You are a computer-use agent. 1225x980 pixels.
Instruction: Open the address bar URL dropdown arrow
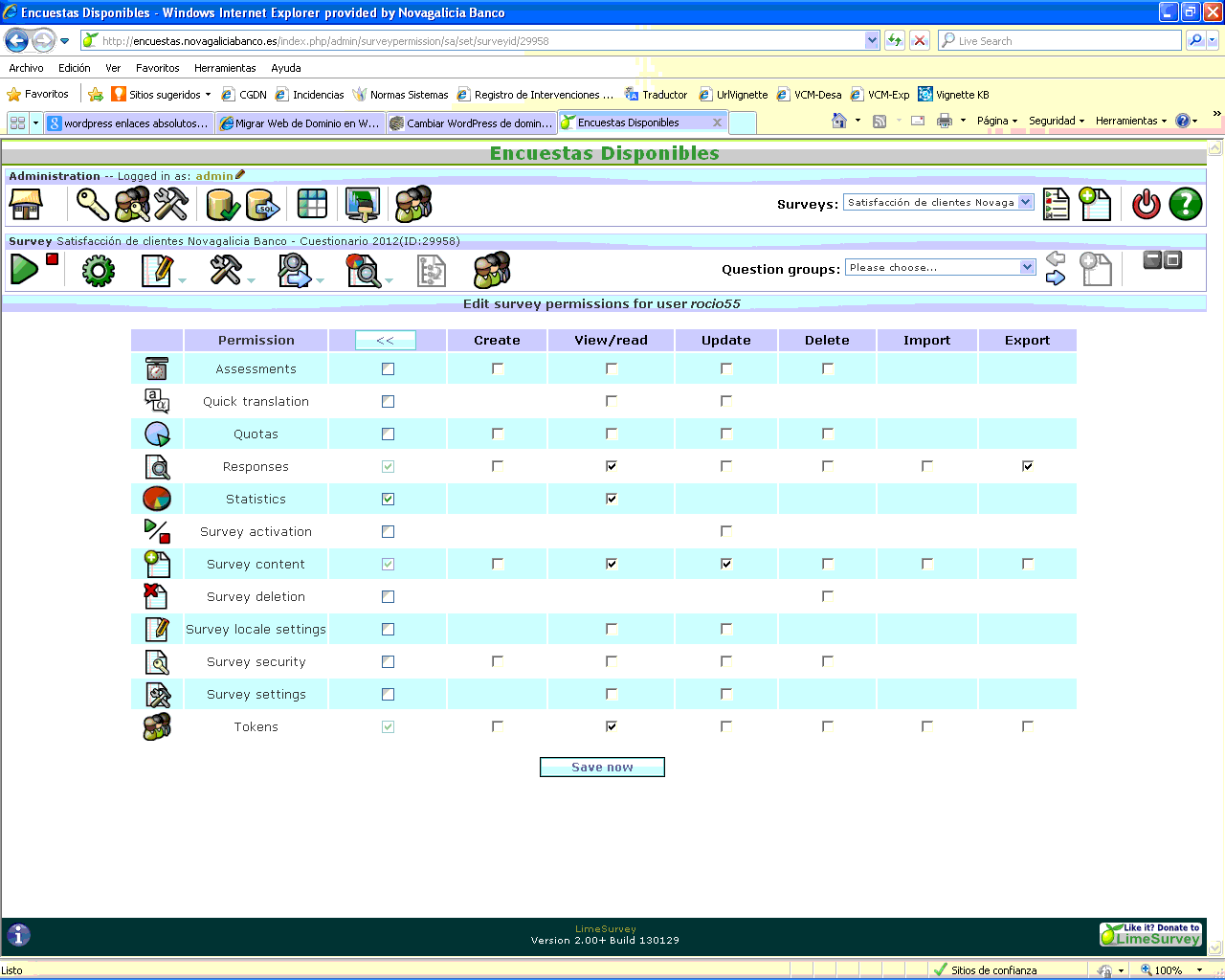[871, 40]
